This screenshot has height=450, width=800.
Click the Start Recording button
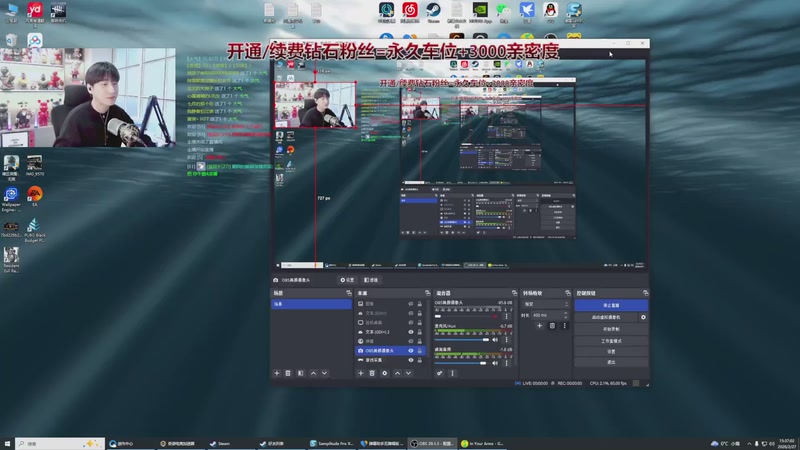(x=611, y=329)
